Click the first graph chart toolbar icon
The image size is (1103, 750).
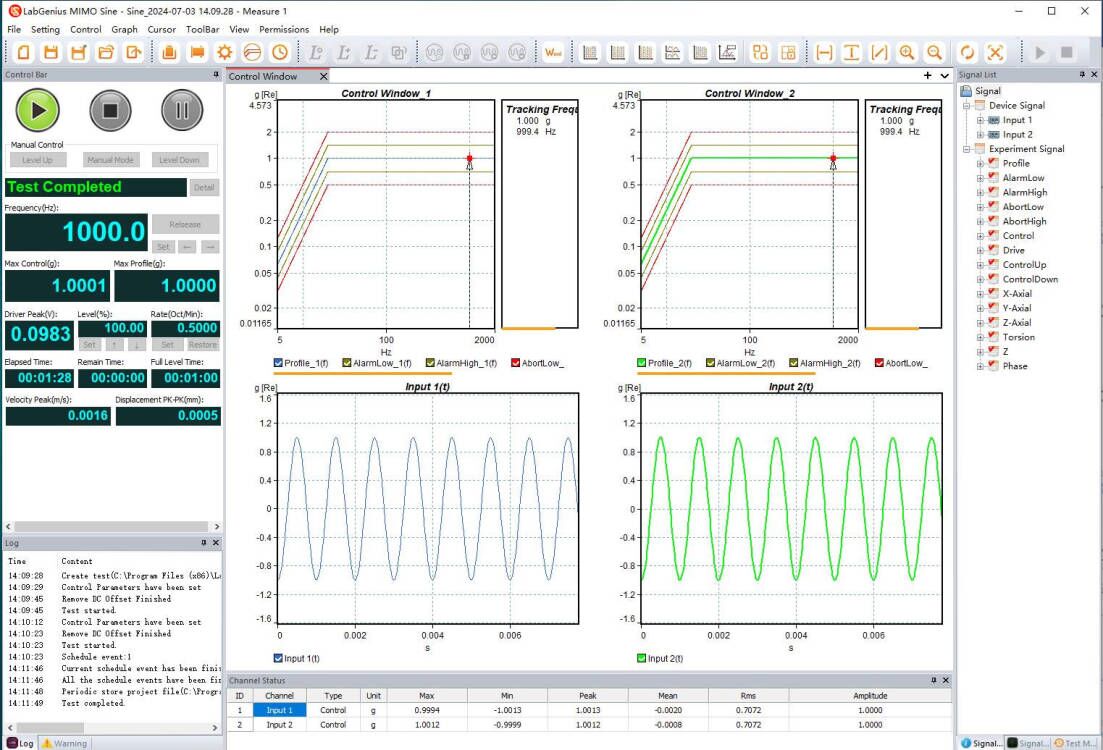[590, 52]
